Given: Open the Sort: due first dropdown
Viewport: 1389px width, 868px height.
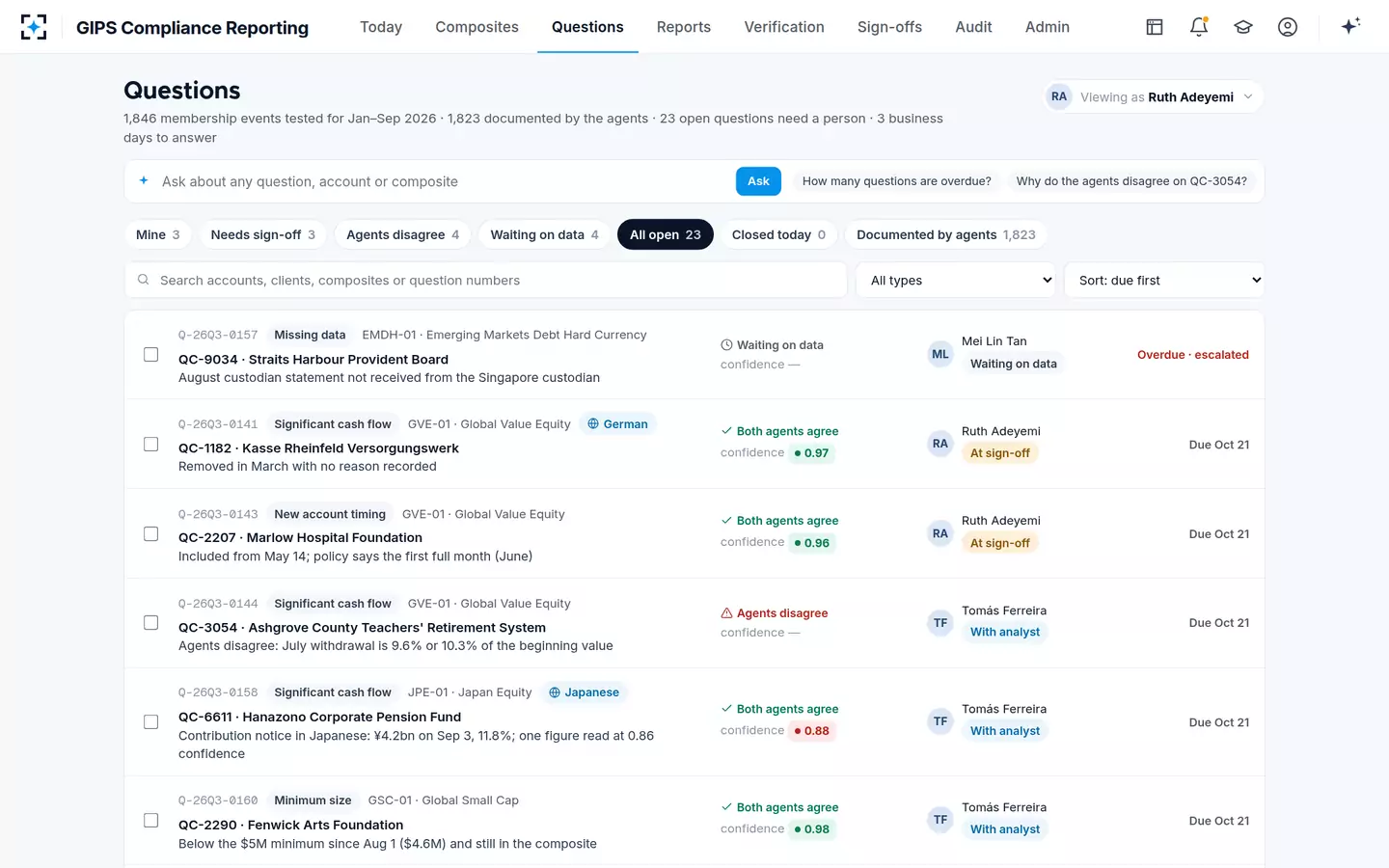Looking at the screenshot, I should pyautogui.click(x=1164, y=280).
